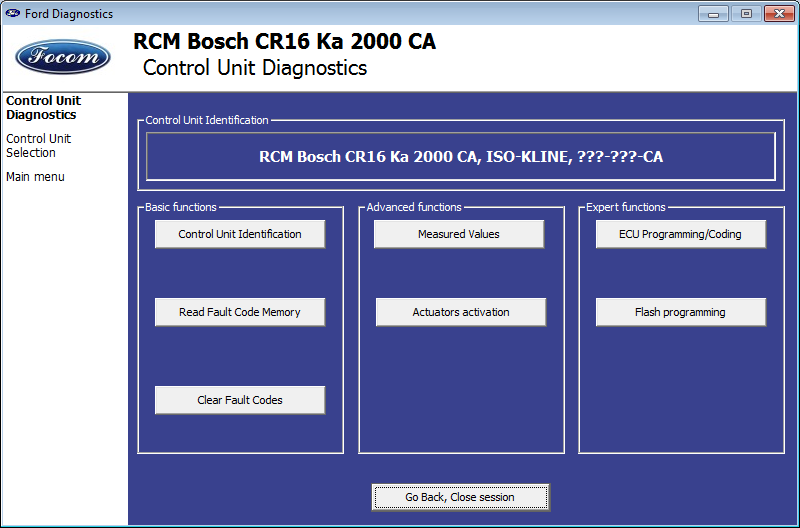This screenshot has width=800, height=528.
Task: Close the Ford Diagnostics window
Action: pos(778,13)
